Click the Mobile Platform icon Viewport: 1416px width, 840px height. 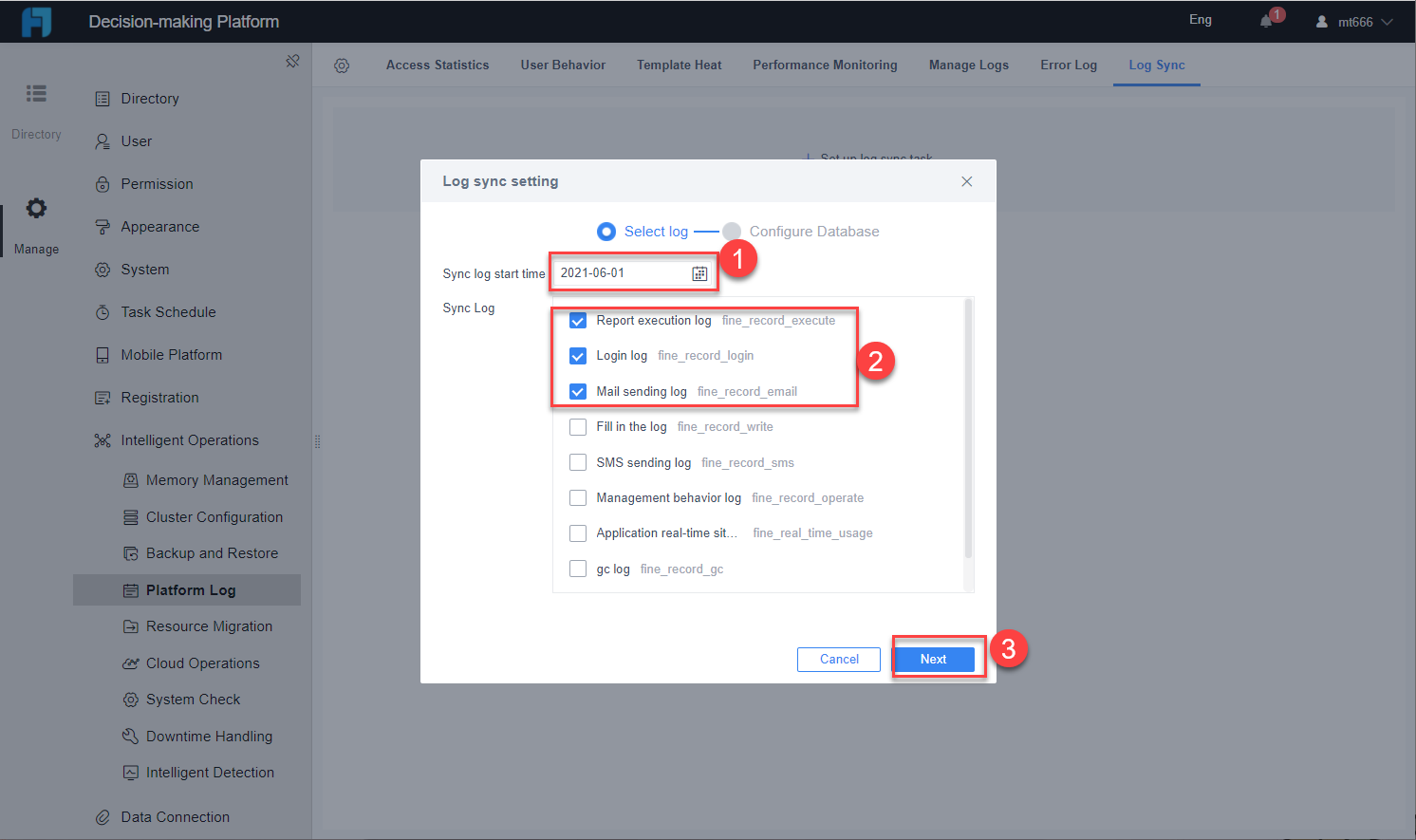tap(102, 355)
